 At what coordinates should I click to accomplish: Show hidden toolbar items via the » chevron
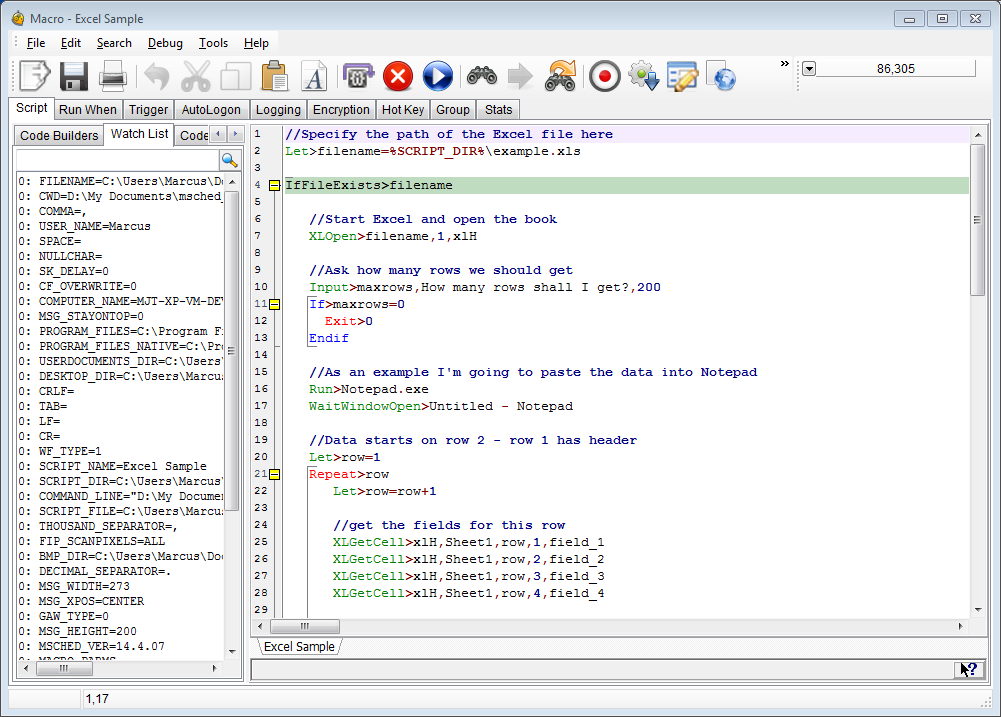click(x=785, y=63)
